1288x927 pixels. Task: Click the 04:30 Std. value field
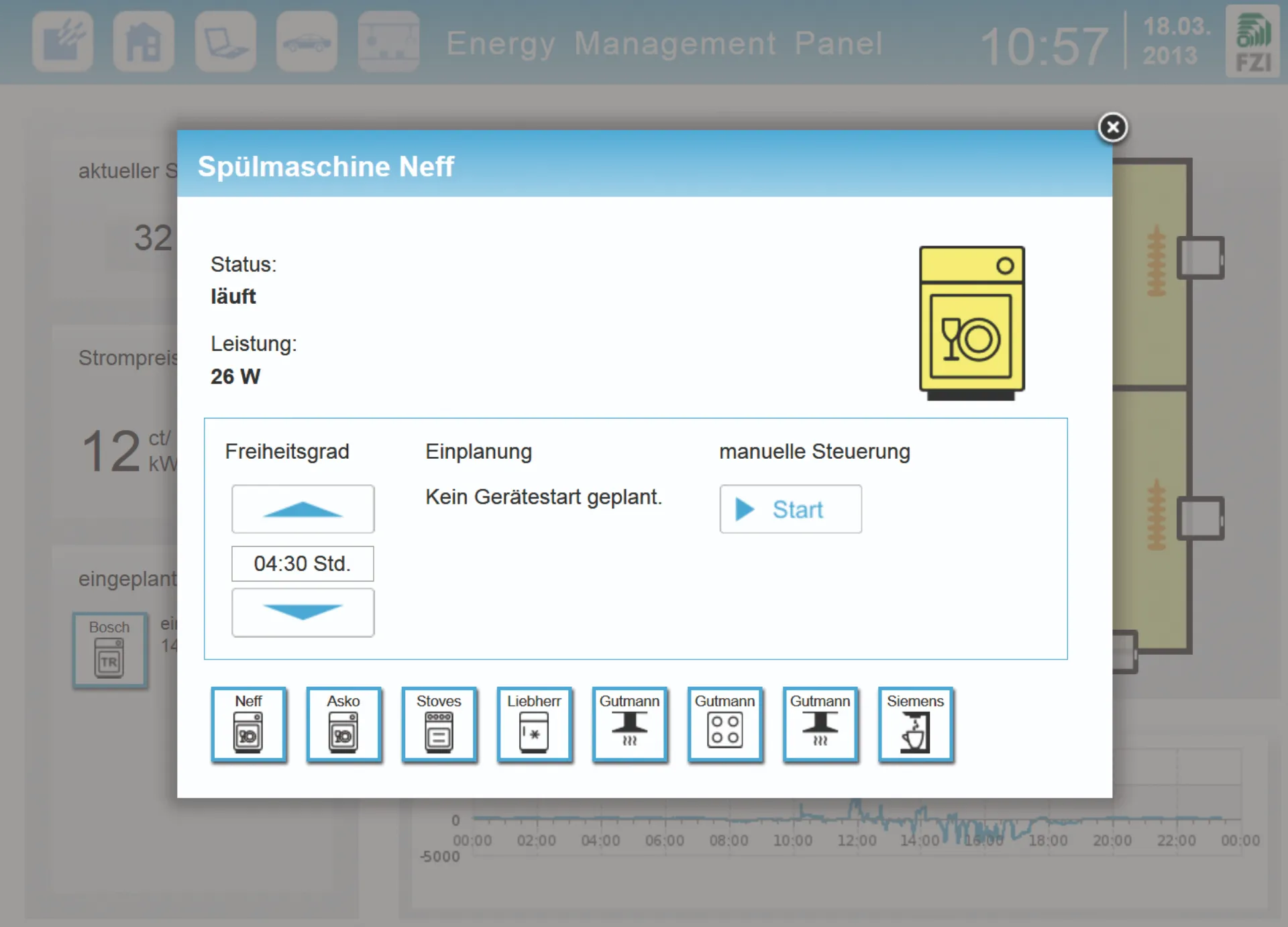pyautogui.click(x=303, y=563)
